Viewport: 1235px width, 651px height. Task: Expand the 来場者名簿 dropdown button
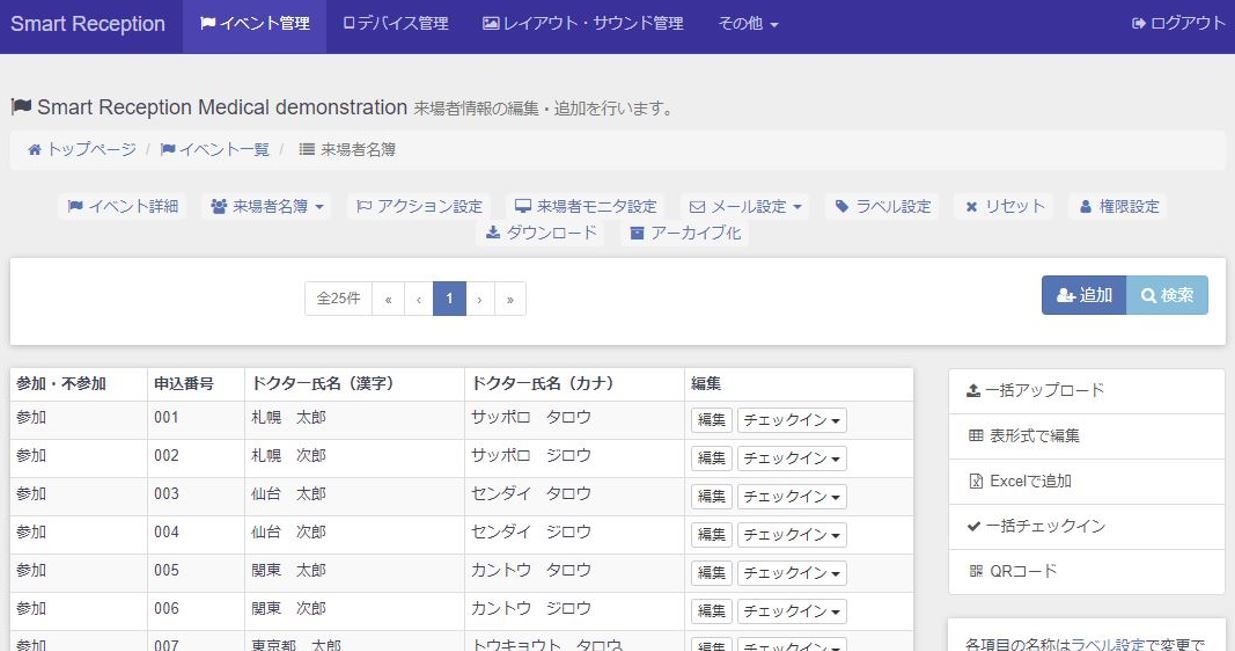tap(267, 207)
